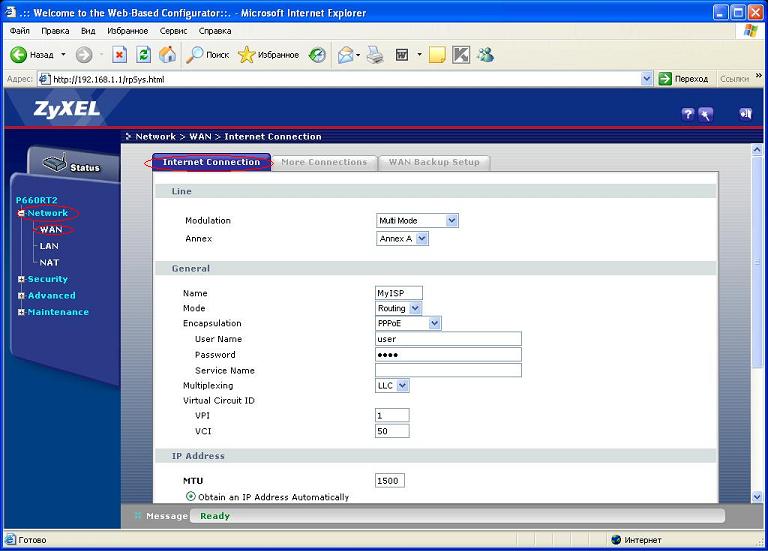Open the Mail envelope icon
Screen dimensions: 768x551
click(345, 55)
